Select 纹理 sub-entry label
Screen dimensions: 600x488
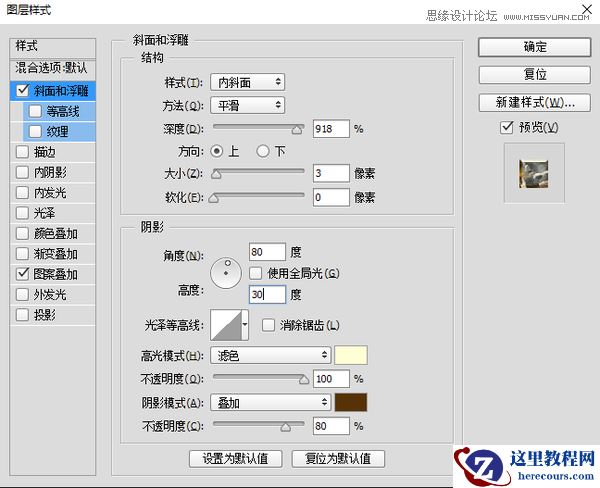[58, 132]
